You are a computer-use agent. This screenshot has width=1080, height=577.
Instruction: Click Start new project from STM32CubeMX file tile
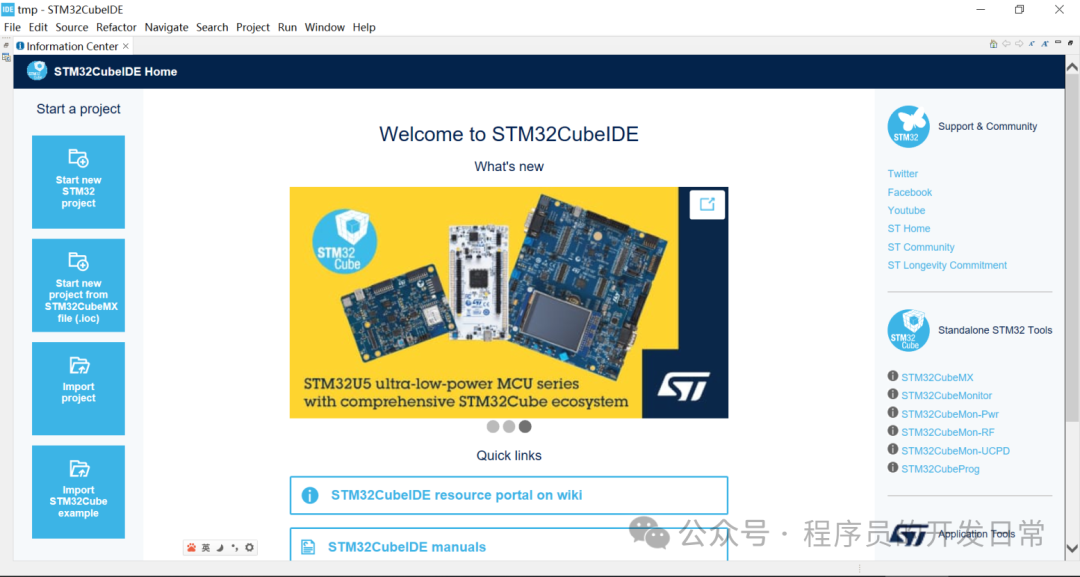coord(78,285)
